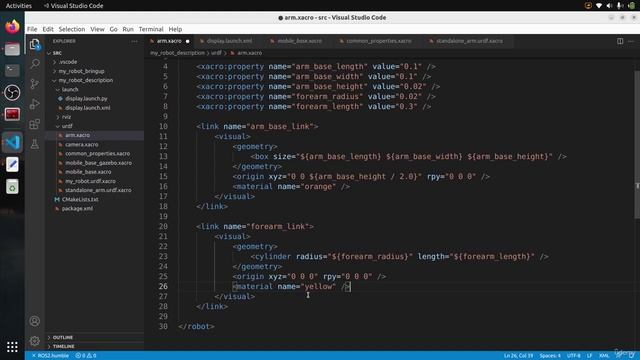Expand the my_robot_bringup folder
This screenshot has height=360, width=640.
pyautogui.click(x=81, y=71)
